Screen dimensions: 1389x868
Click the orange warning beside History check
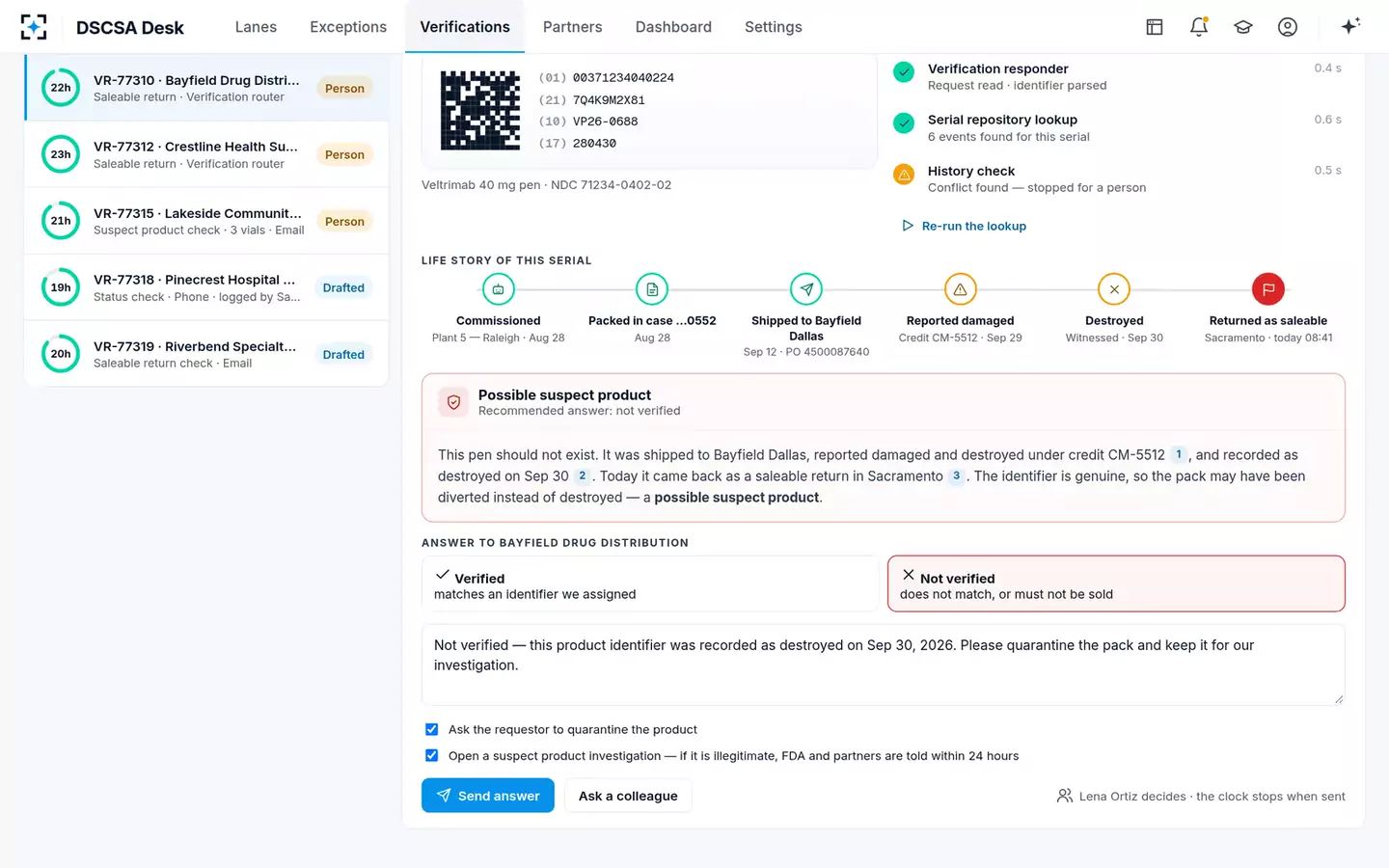(x=904, y=175)
